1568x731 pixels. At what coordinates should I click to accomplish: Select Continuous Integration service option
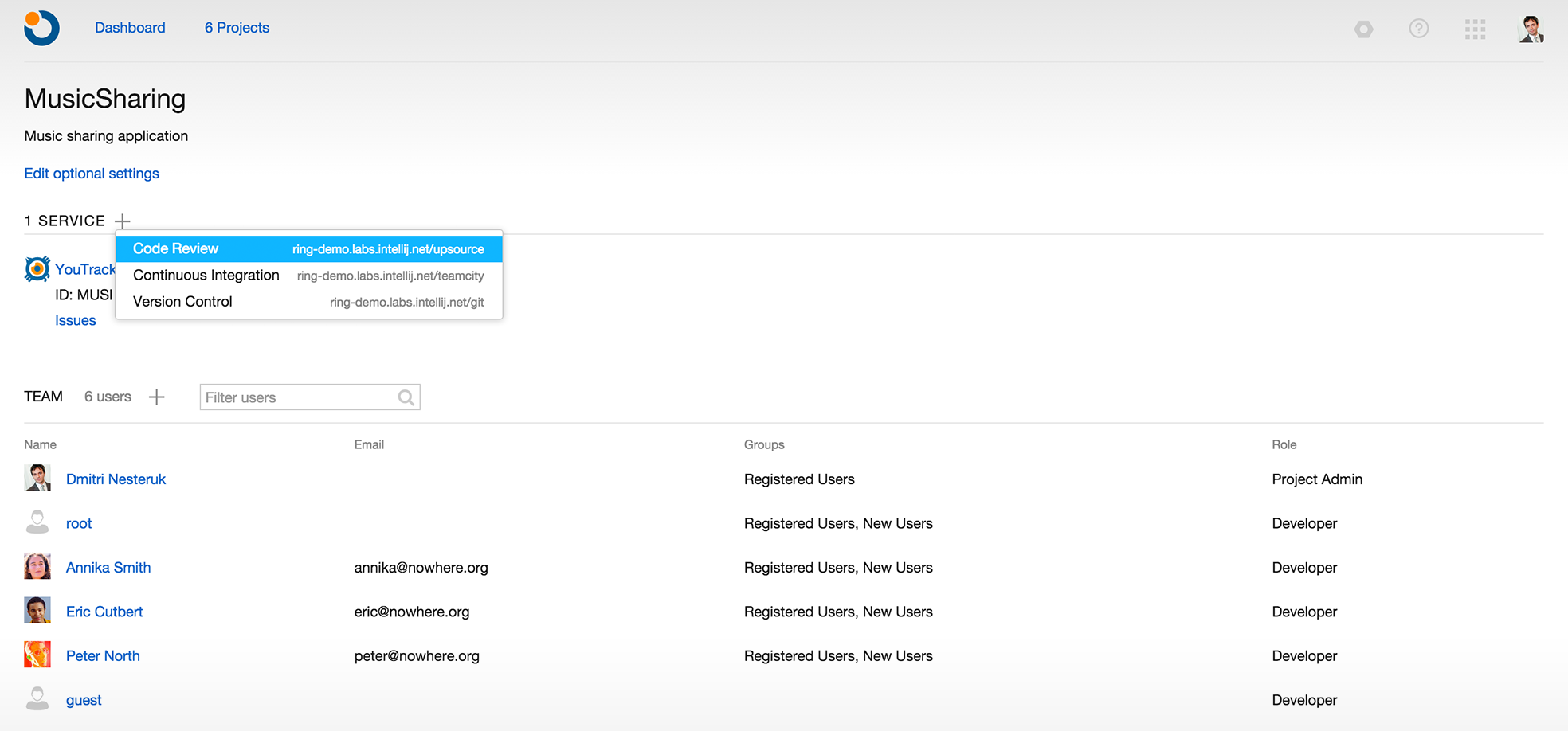(x=309, y=276)
